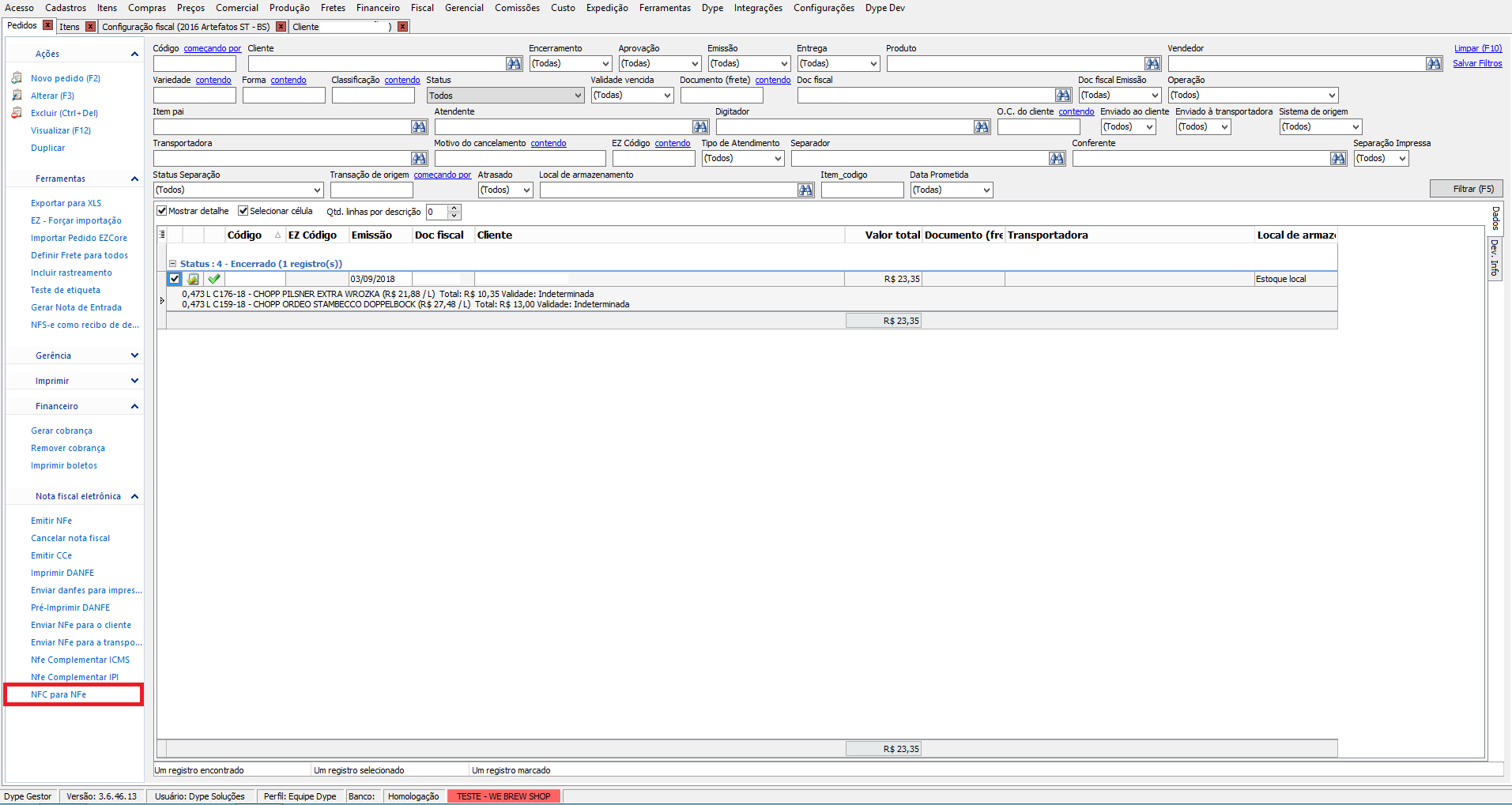1512x805 pixels.
Task: Click Exportar para XLS link
Action: [x=66, y=203]
